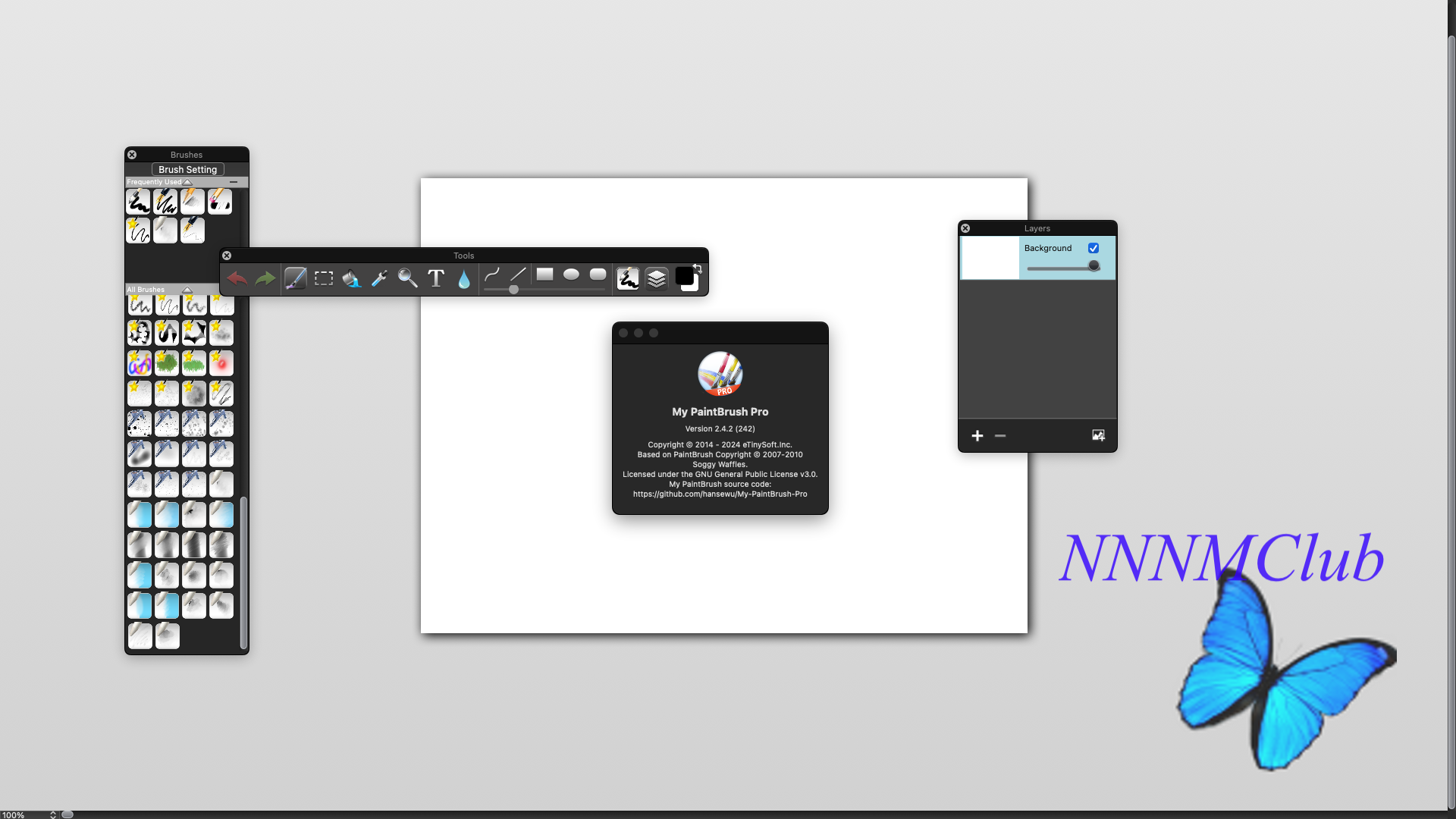The width and height of the screenshot is (1456, 819).
Task: Select the rectangular selection tool
Action: [324, 278]
